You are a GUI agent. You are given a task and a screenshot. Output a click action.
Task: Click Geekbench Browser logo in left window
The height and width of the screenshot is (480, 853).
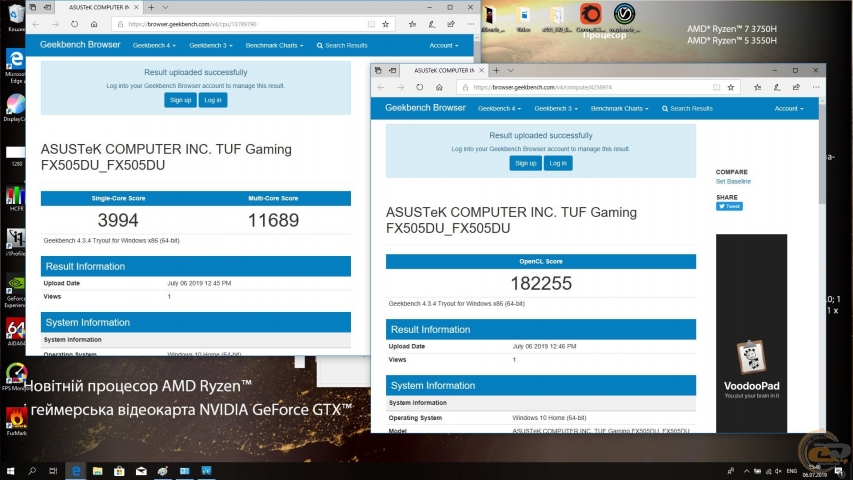(80, 45)
